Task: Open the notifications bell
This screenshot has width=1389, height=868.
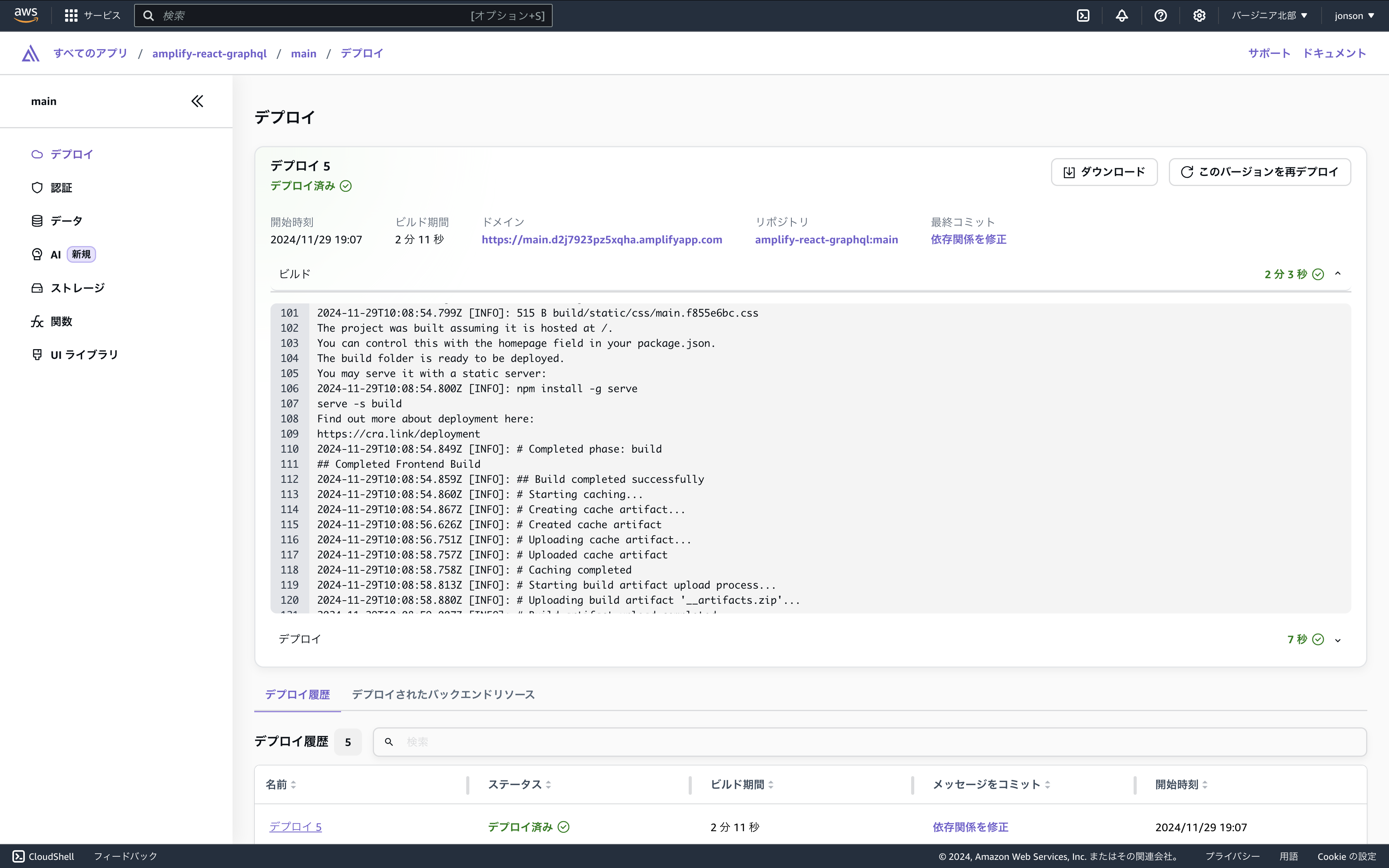Action: 1122,15
